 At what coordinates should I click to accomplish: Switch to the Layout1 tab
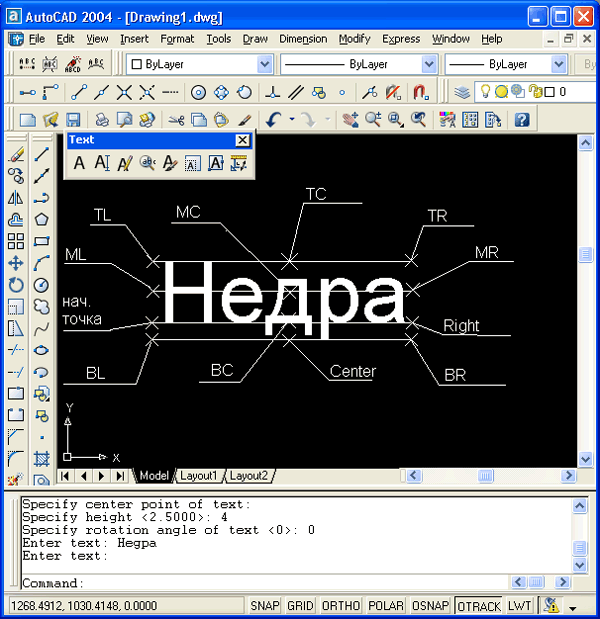199,476
